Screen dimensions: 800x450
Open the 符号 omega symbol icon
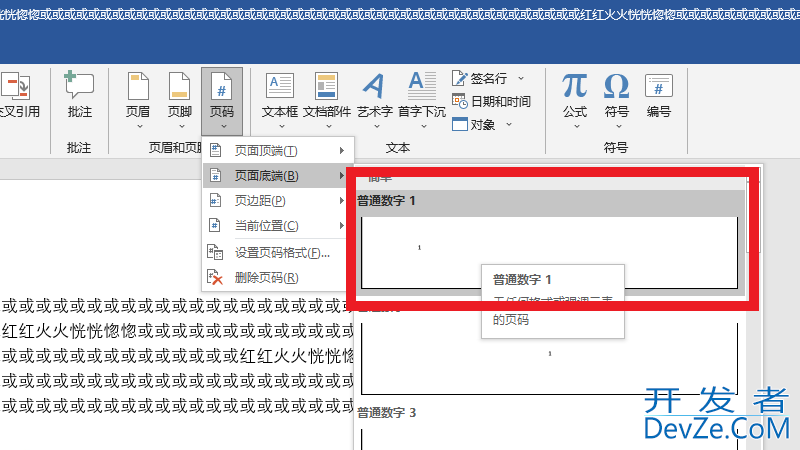click(616, 86)
